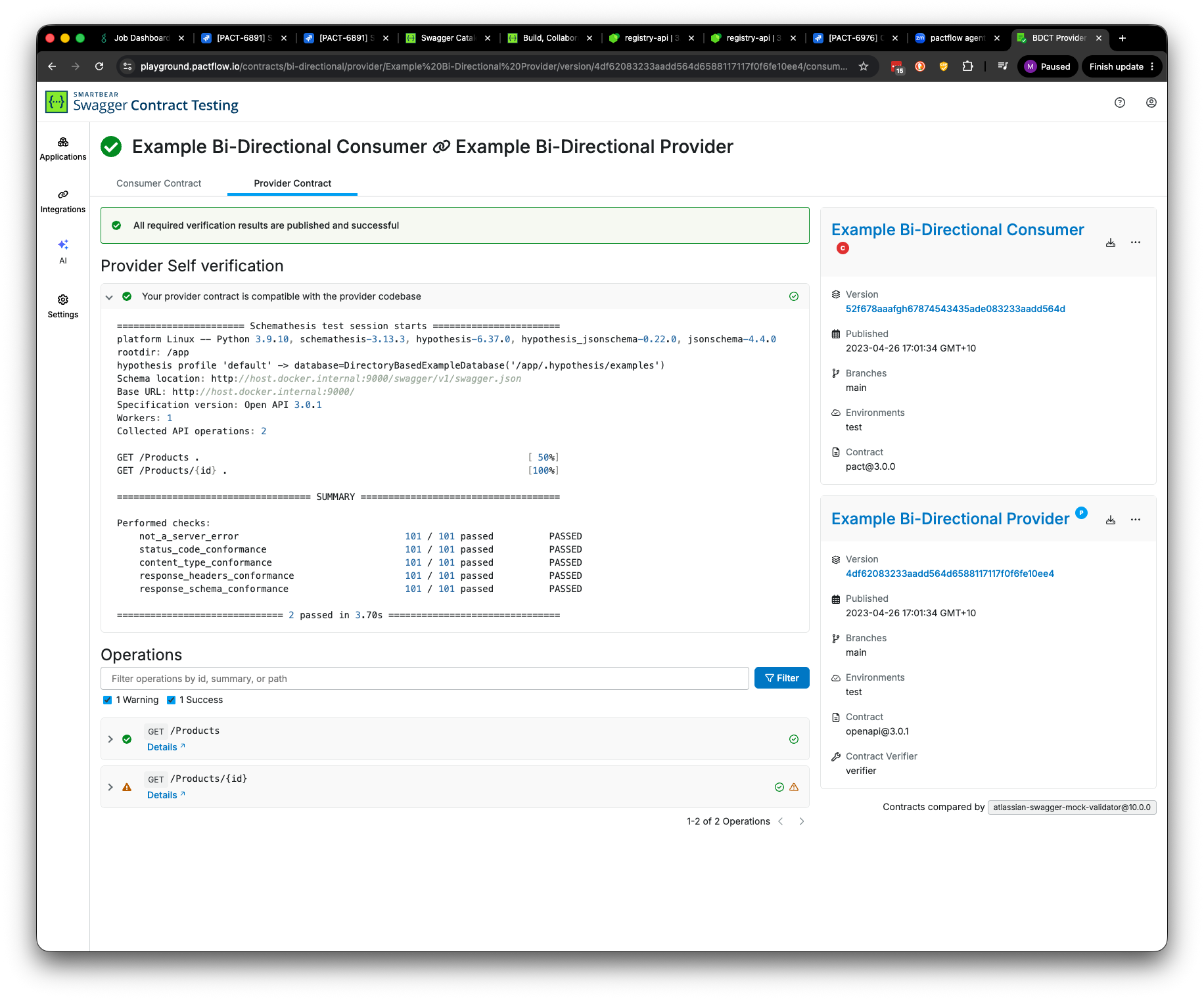Open a new browser tab
Image resolution: width=1204 pixels, height=1000 pixels.
click(1123, 38)
